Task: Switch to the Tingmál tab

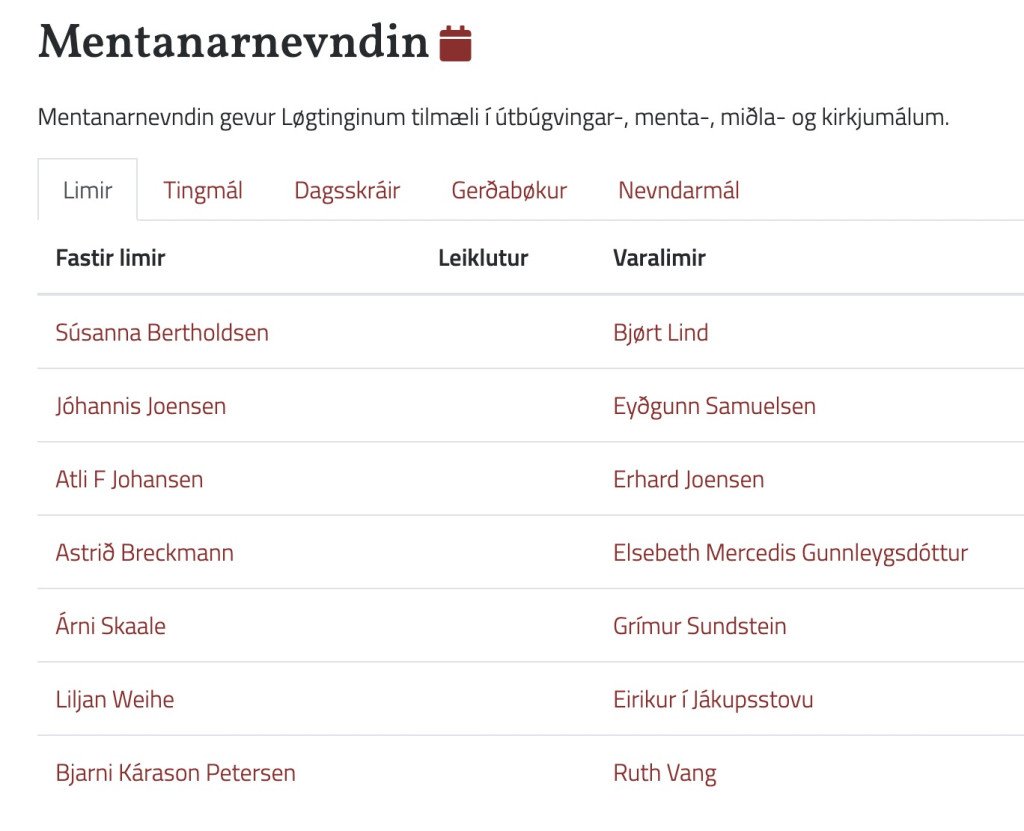Action: pos(203,190)
